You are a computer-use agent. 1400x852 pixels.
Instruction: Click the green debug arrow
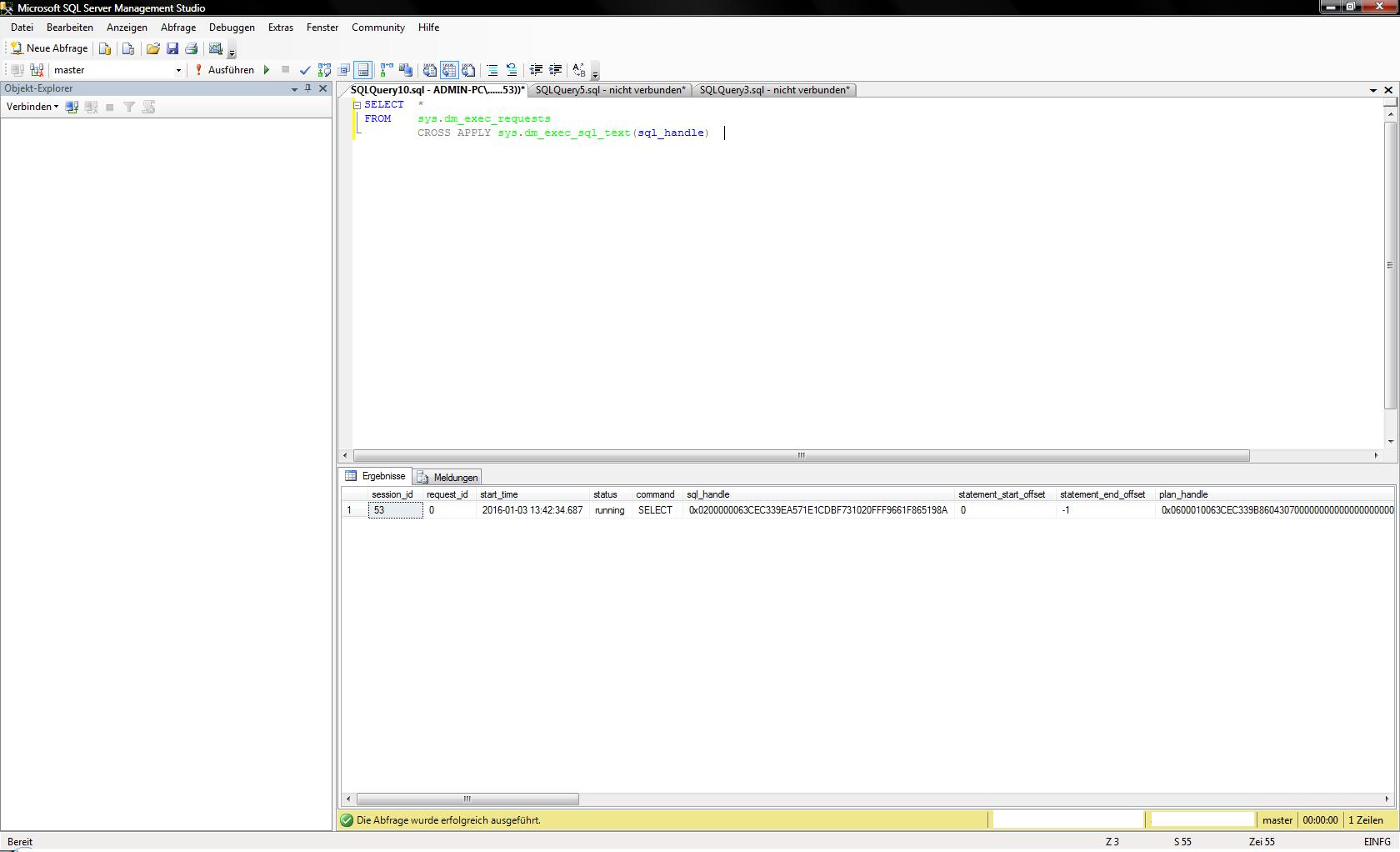(267, 70)
